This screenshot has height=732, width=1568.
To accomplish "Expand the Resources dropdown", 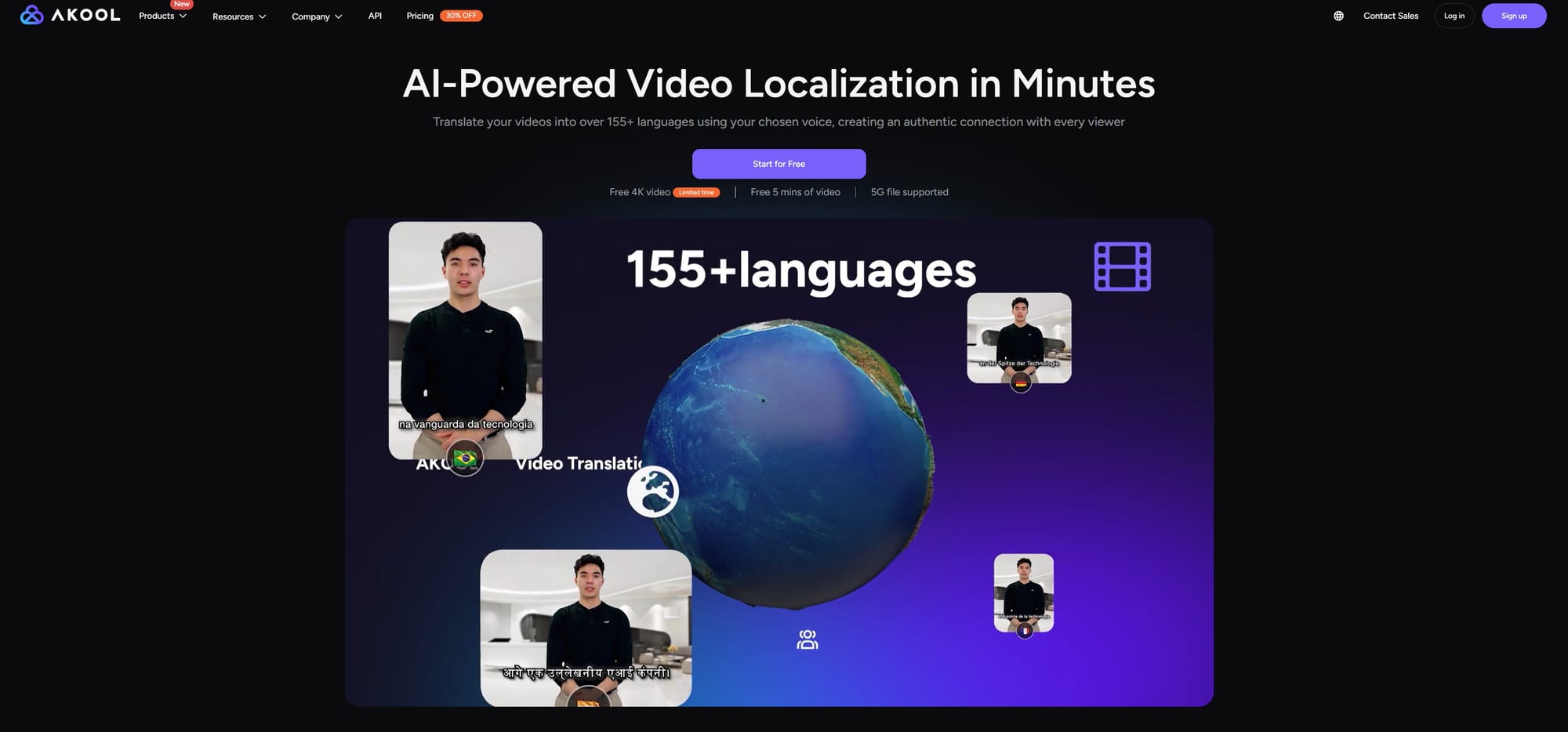I will click(x=238, y=16).
